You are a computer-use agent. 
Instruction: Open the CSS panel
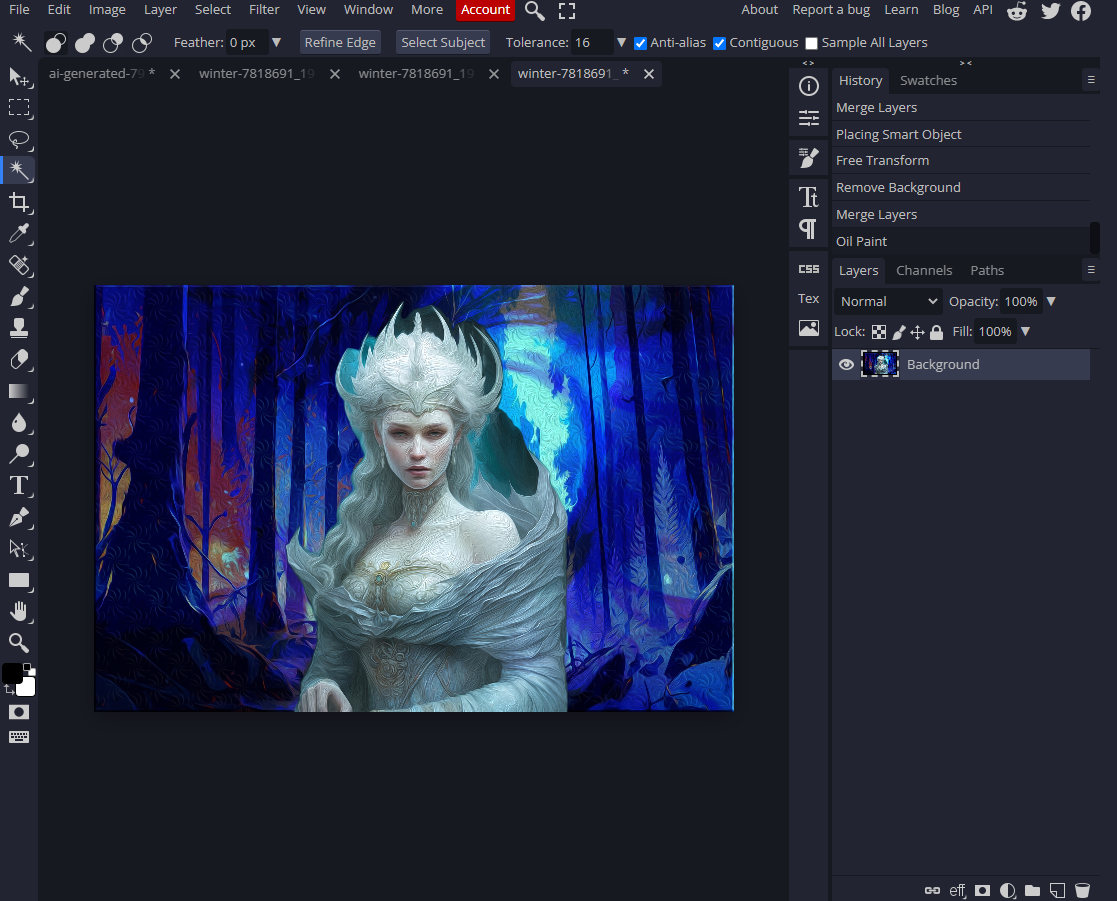click(809, 269)
